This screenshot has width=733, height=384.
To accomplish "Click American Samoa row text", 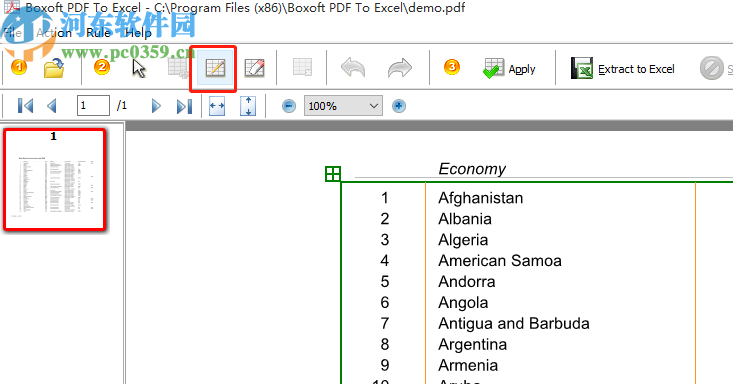I will pos(500,261).
